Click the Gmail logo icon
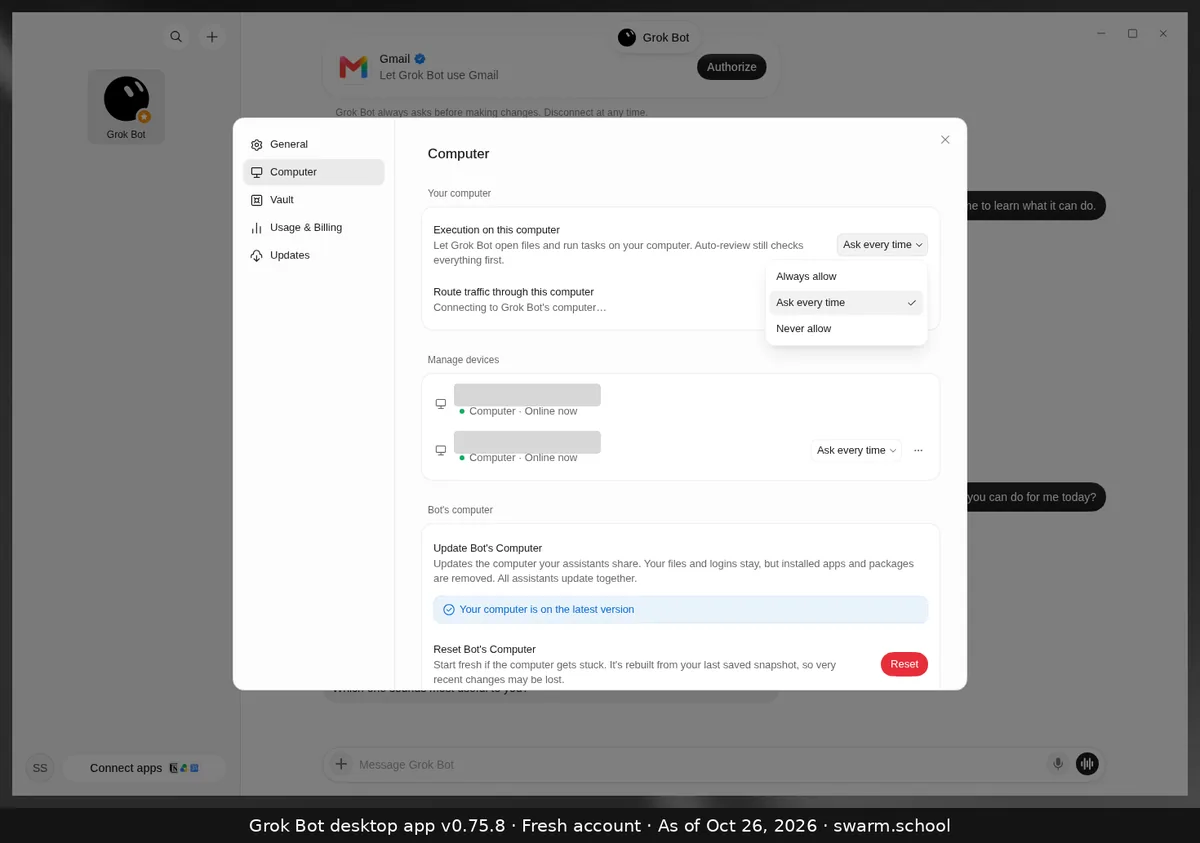 [353, 67]
